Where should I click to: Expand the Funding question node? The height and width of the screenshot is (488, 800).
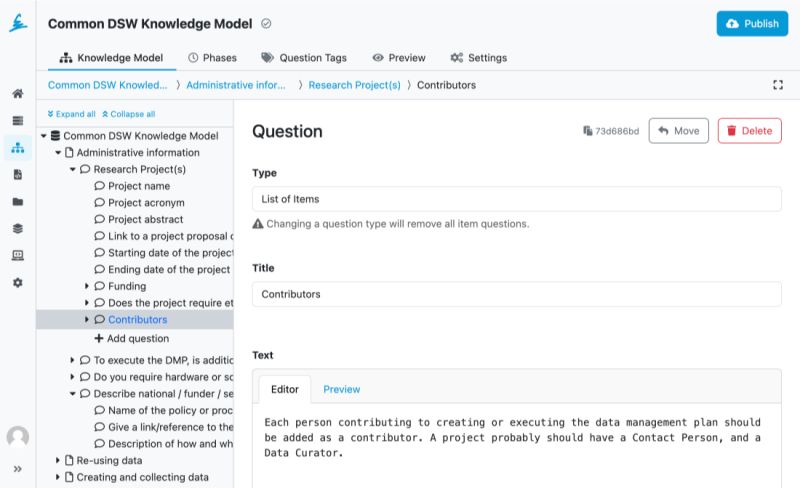[x=87, y=287]
